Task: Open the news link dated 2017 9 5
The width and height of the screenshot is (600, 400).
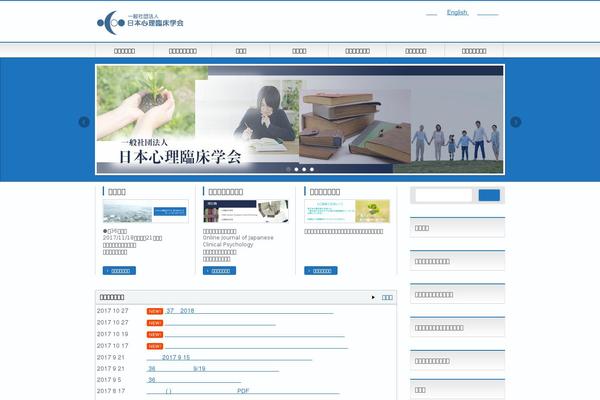Action: pos(194,380)
